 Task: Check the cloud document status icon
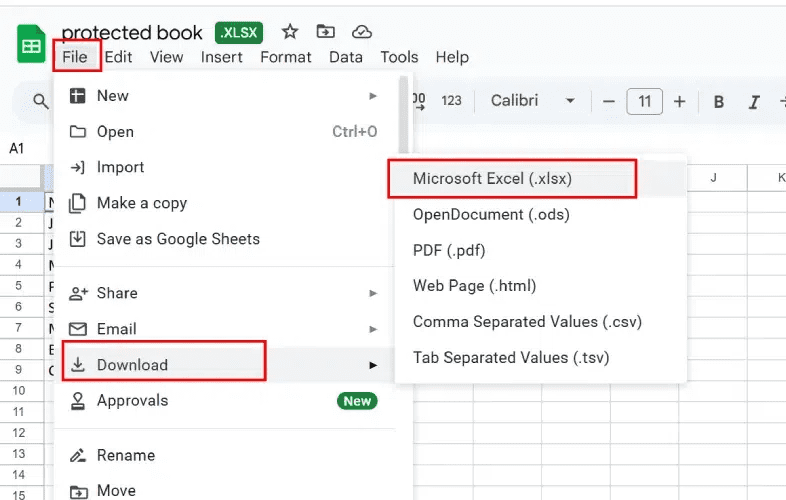(x=362, y=33)
